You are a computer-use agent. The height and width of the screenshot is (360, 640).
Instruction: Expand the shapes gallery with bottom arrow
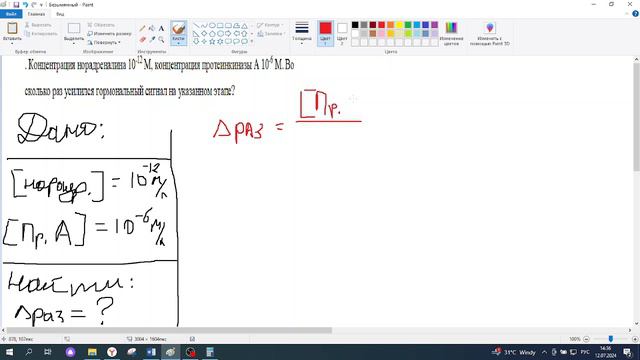[x=252, y=41]
